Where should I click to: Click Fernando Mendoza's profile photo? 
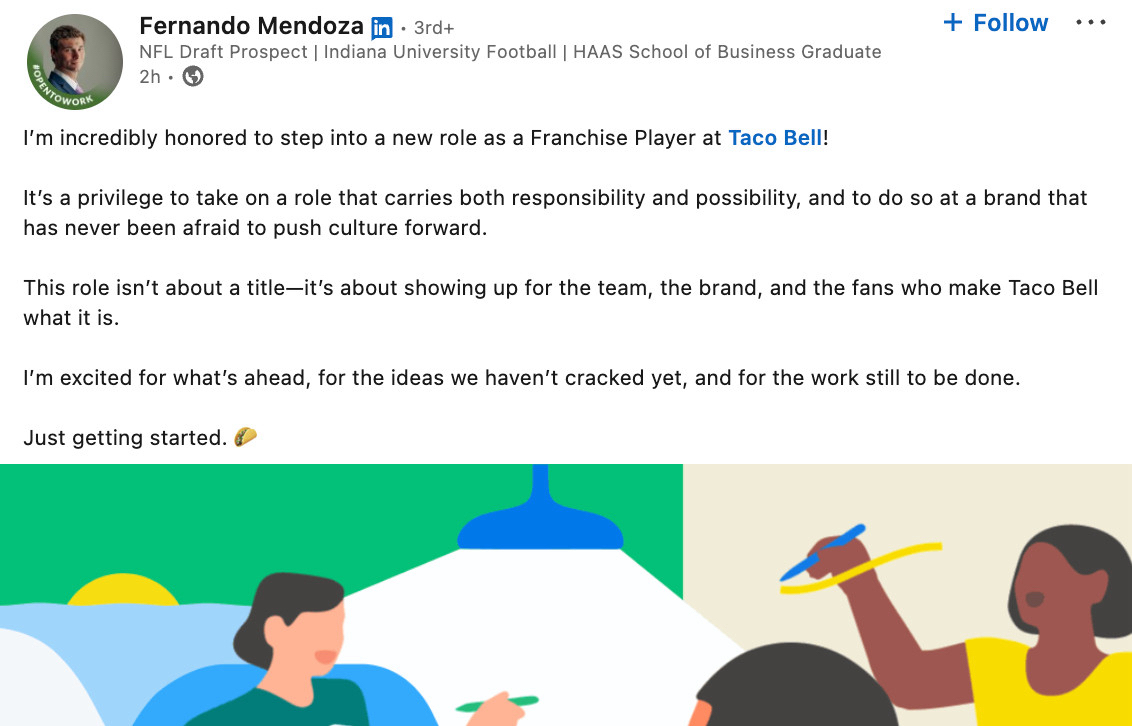coord(75,62)
